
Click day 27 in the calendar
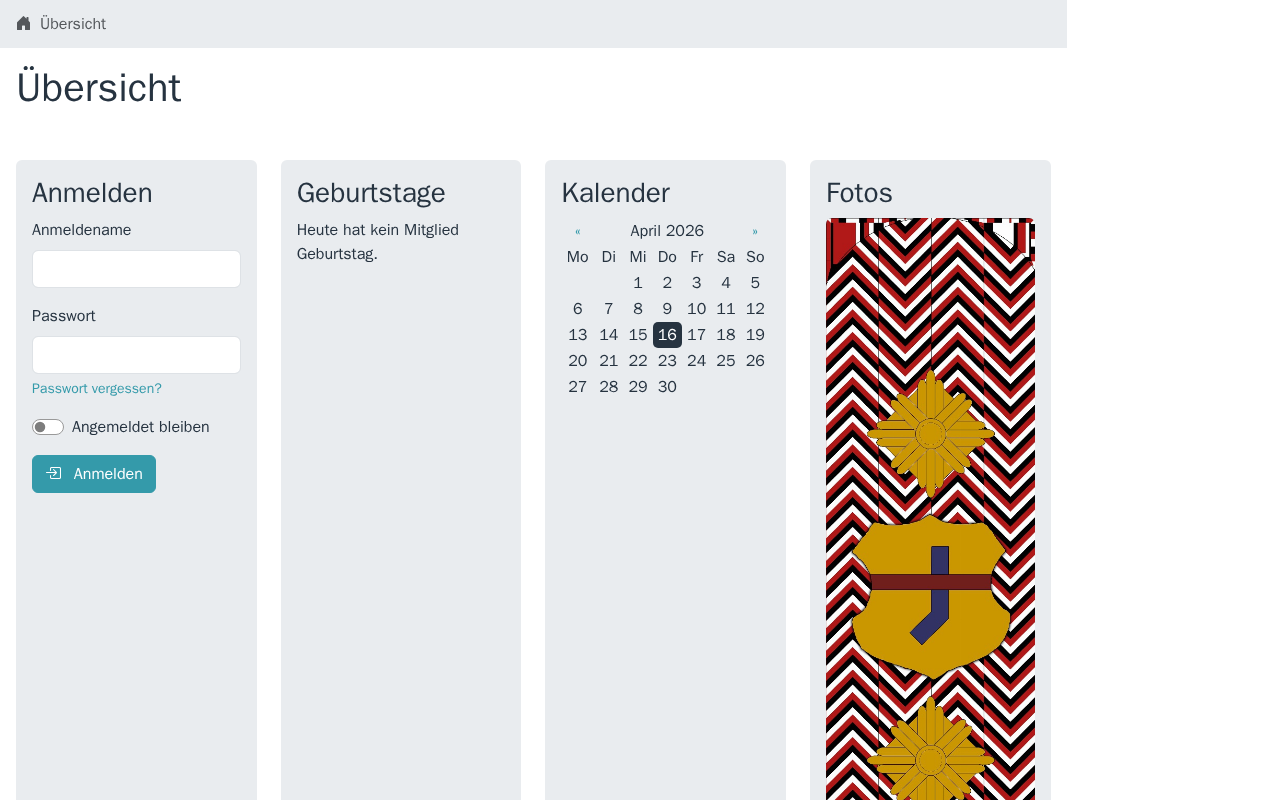(x=578, y=387)
